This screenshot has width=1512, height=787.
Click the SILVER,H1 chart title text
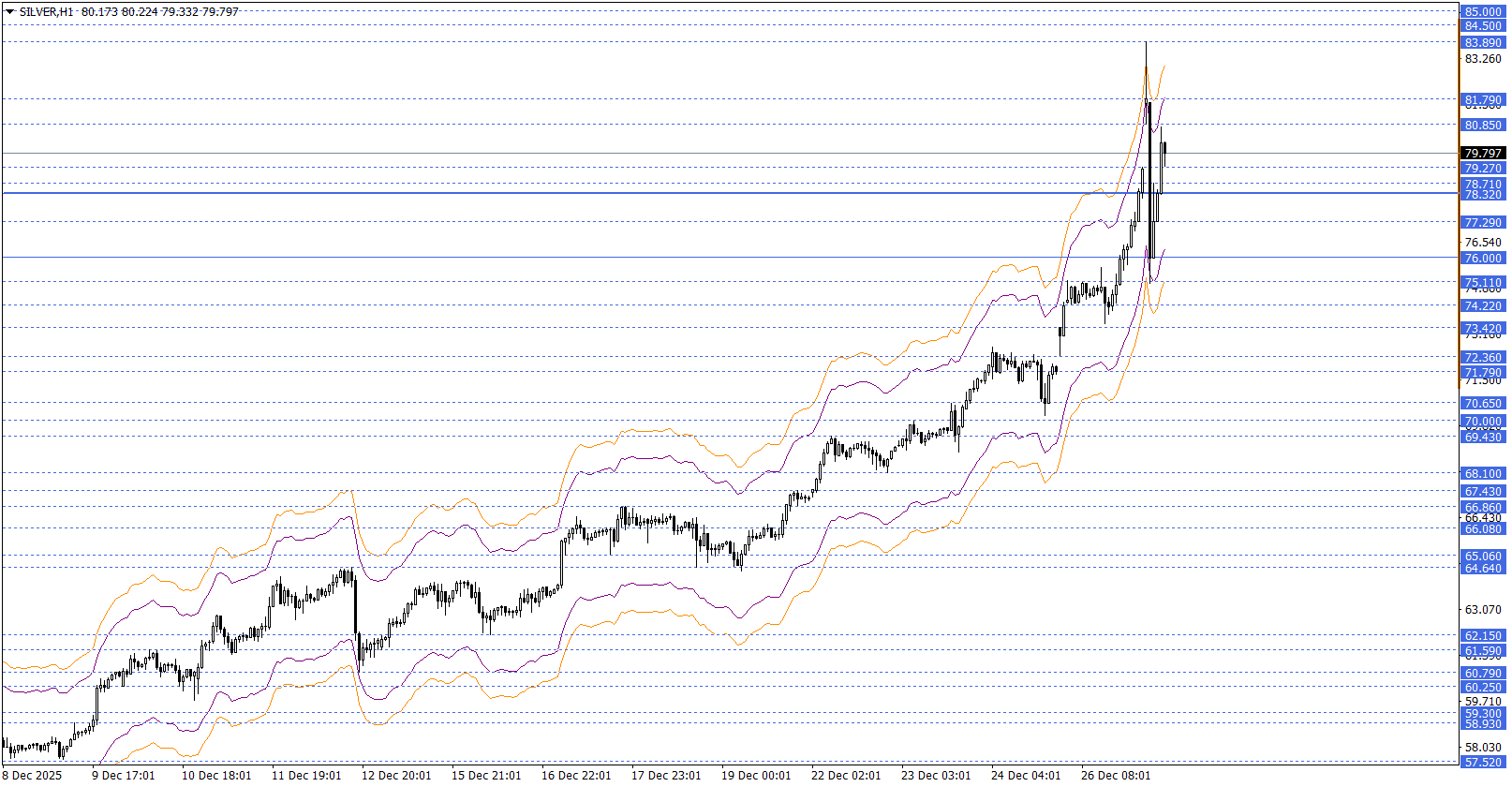[47, 12]
